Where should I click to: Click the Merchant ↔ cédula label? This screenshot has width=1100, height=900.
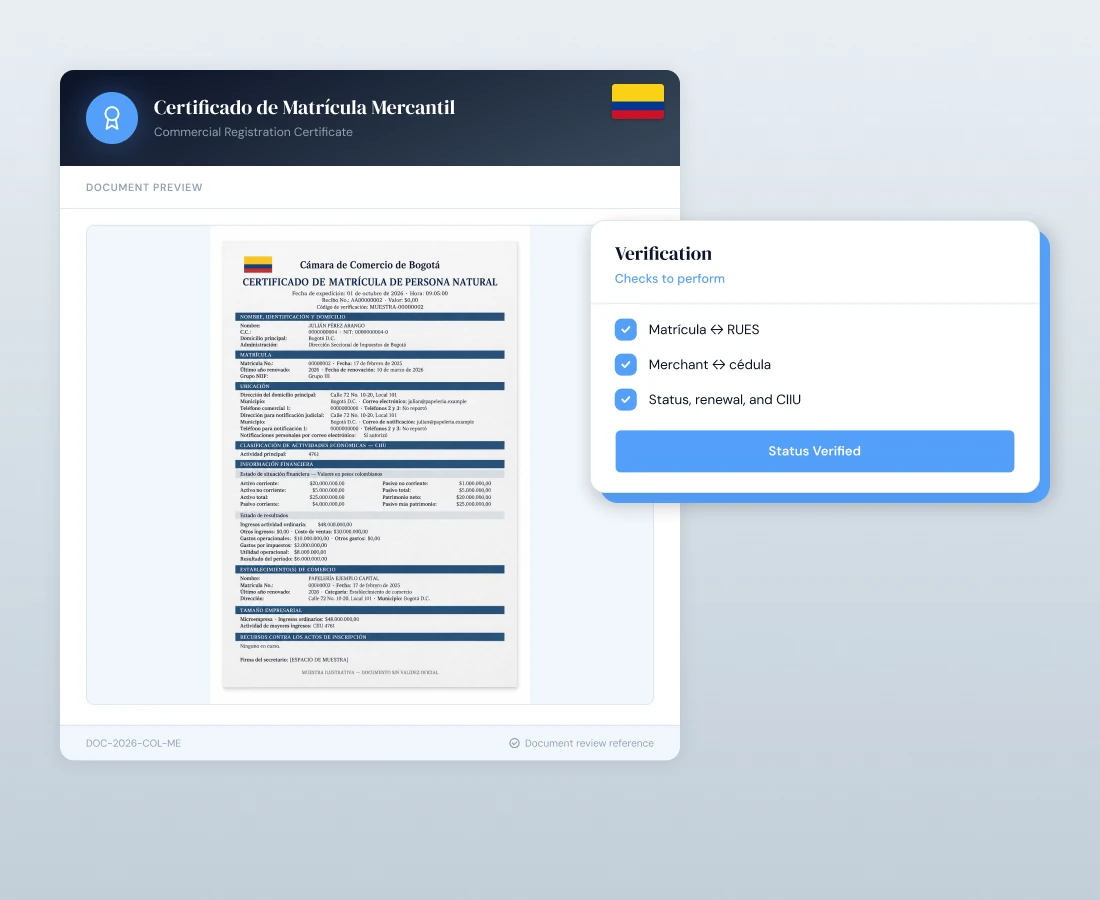pyautogui.click(x=709, y=365)
